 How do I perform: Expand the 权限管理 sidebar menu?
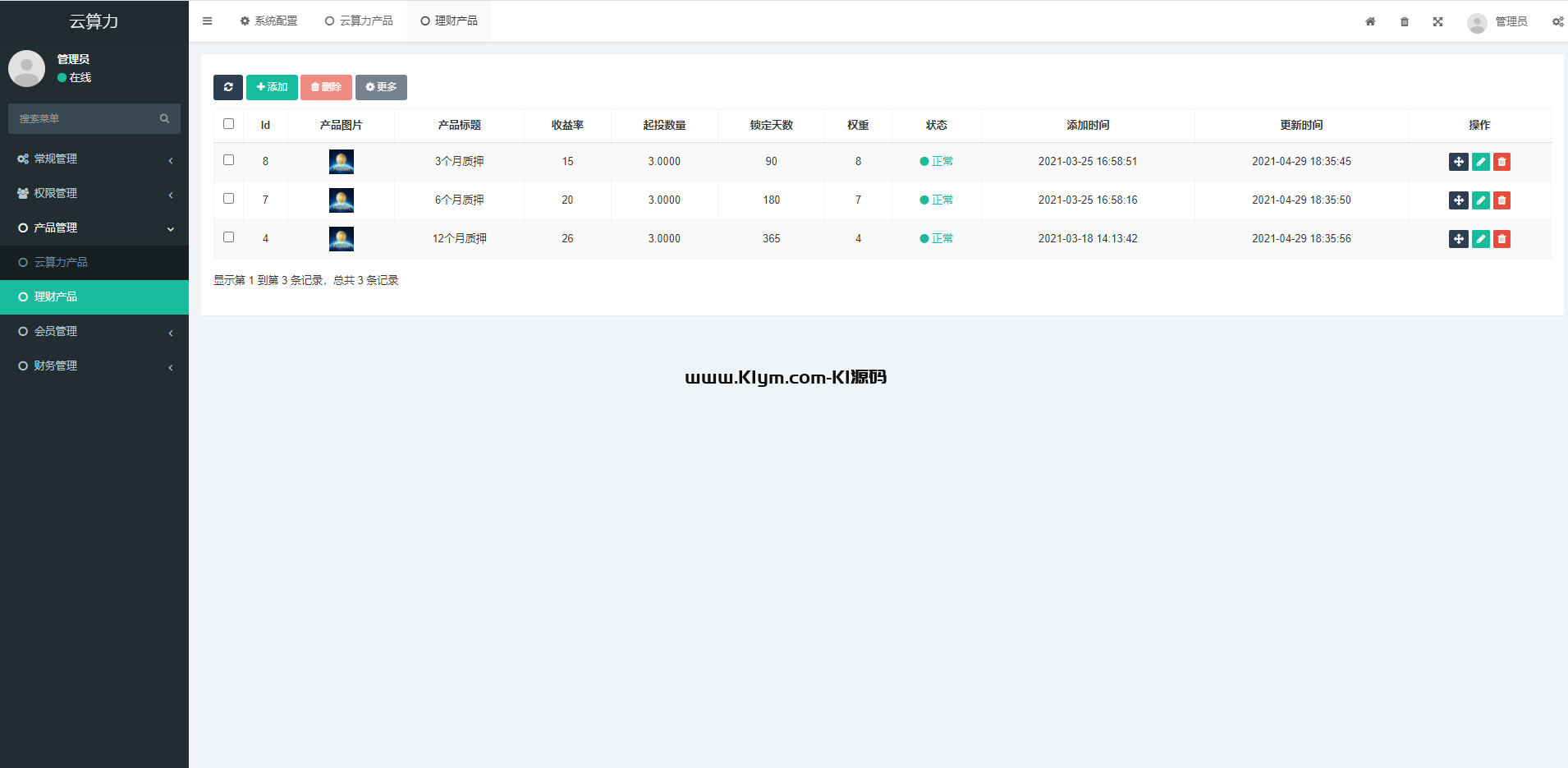pyautogui.click(x=94, y=194)
